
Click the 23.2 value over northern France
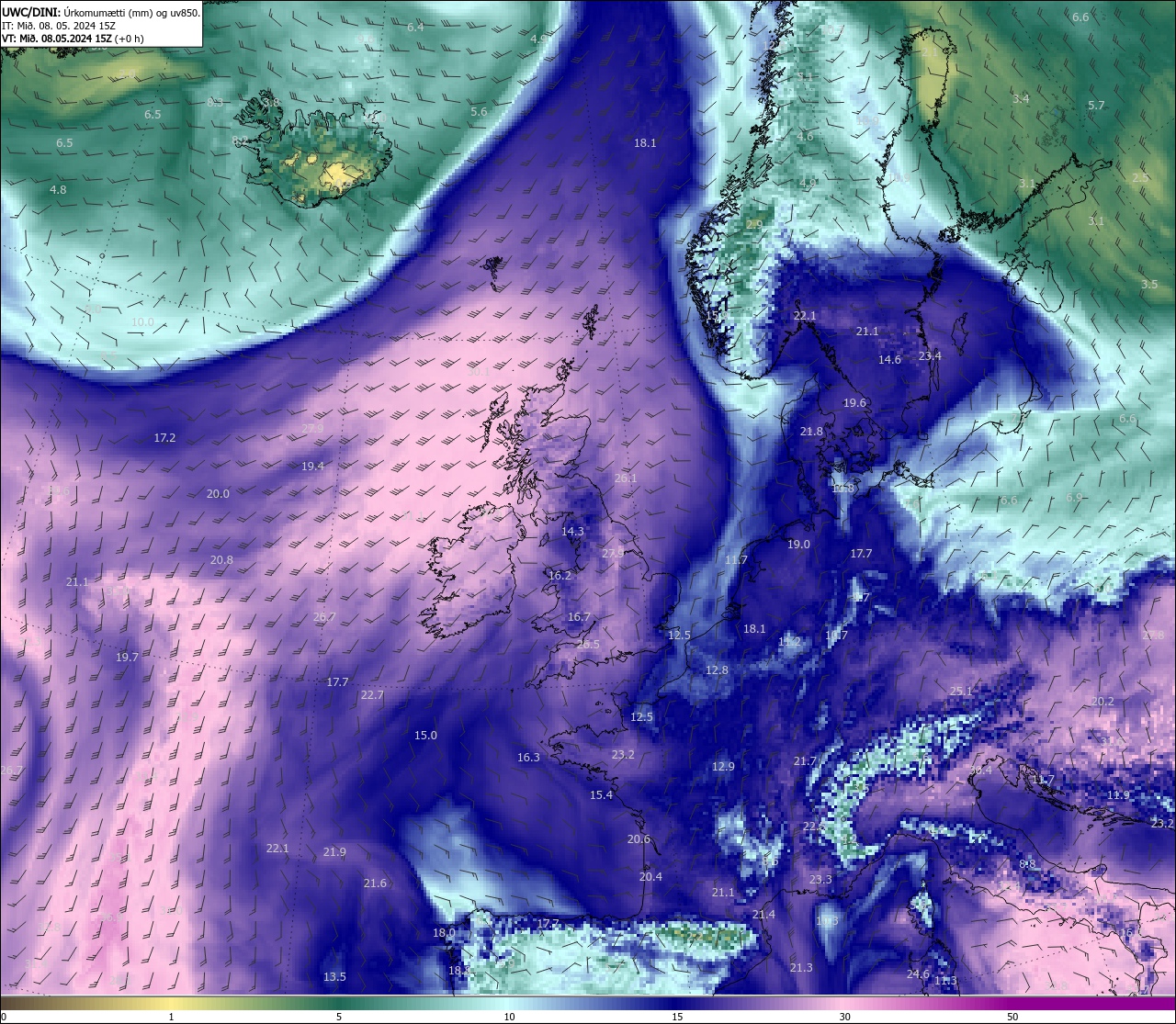coord(623,755)
